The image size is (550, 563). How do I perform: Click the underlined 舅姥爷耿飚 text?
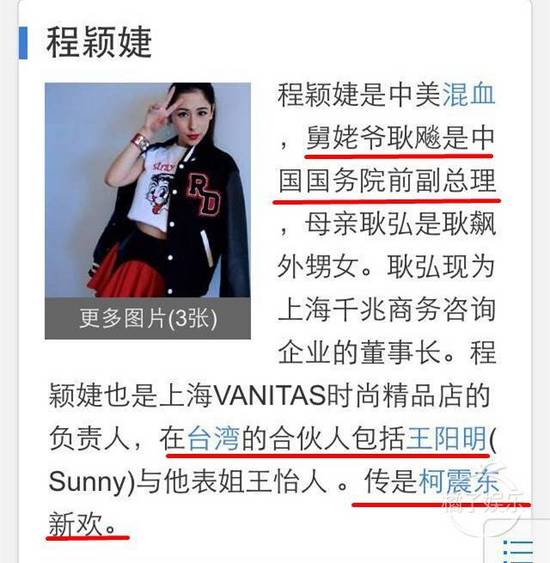tap(373, 138)
